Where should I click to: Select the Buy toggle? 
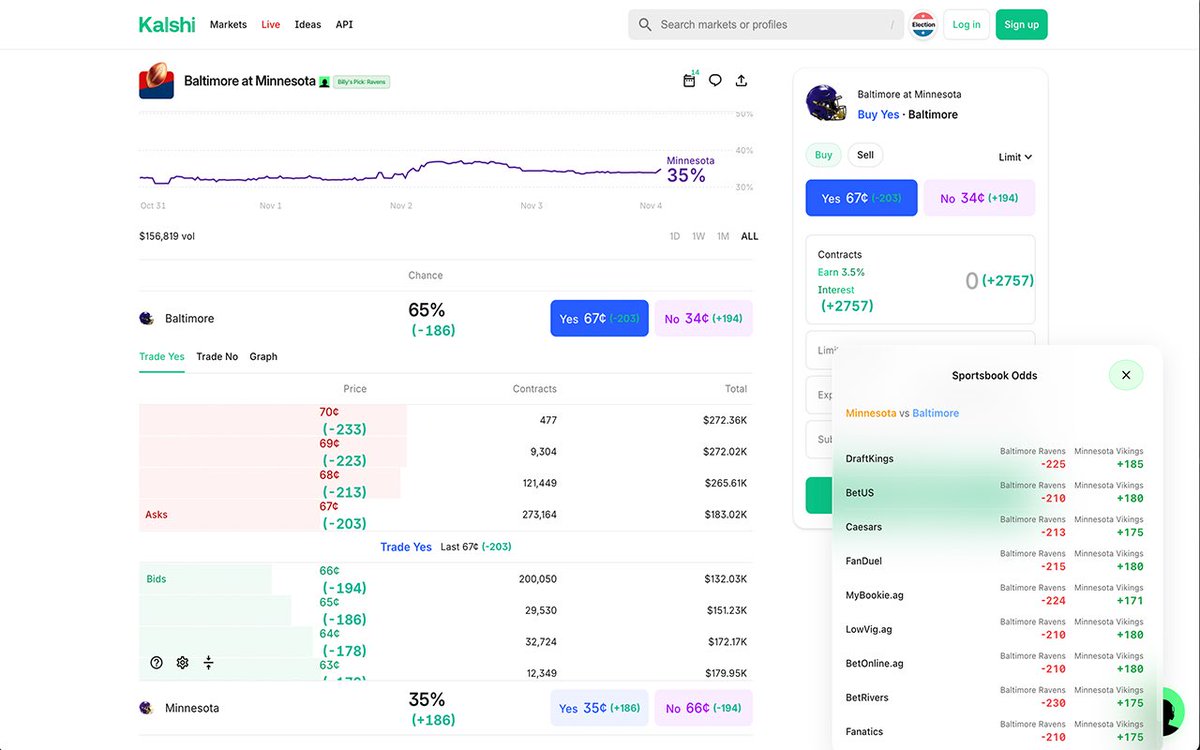pyautogui.click(x=823, y=155)
